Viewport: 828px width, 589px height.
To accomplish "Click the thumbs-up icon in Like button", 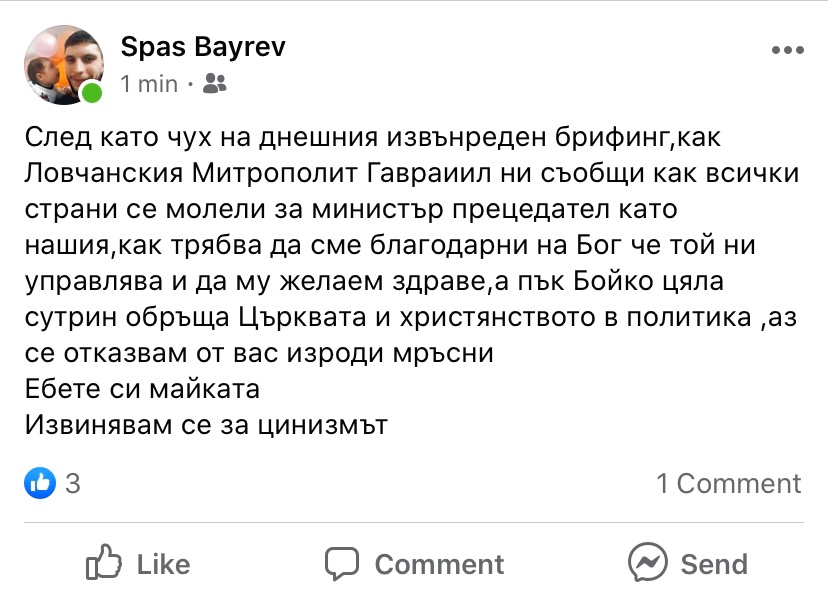I will coord(104,562).
